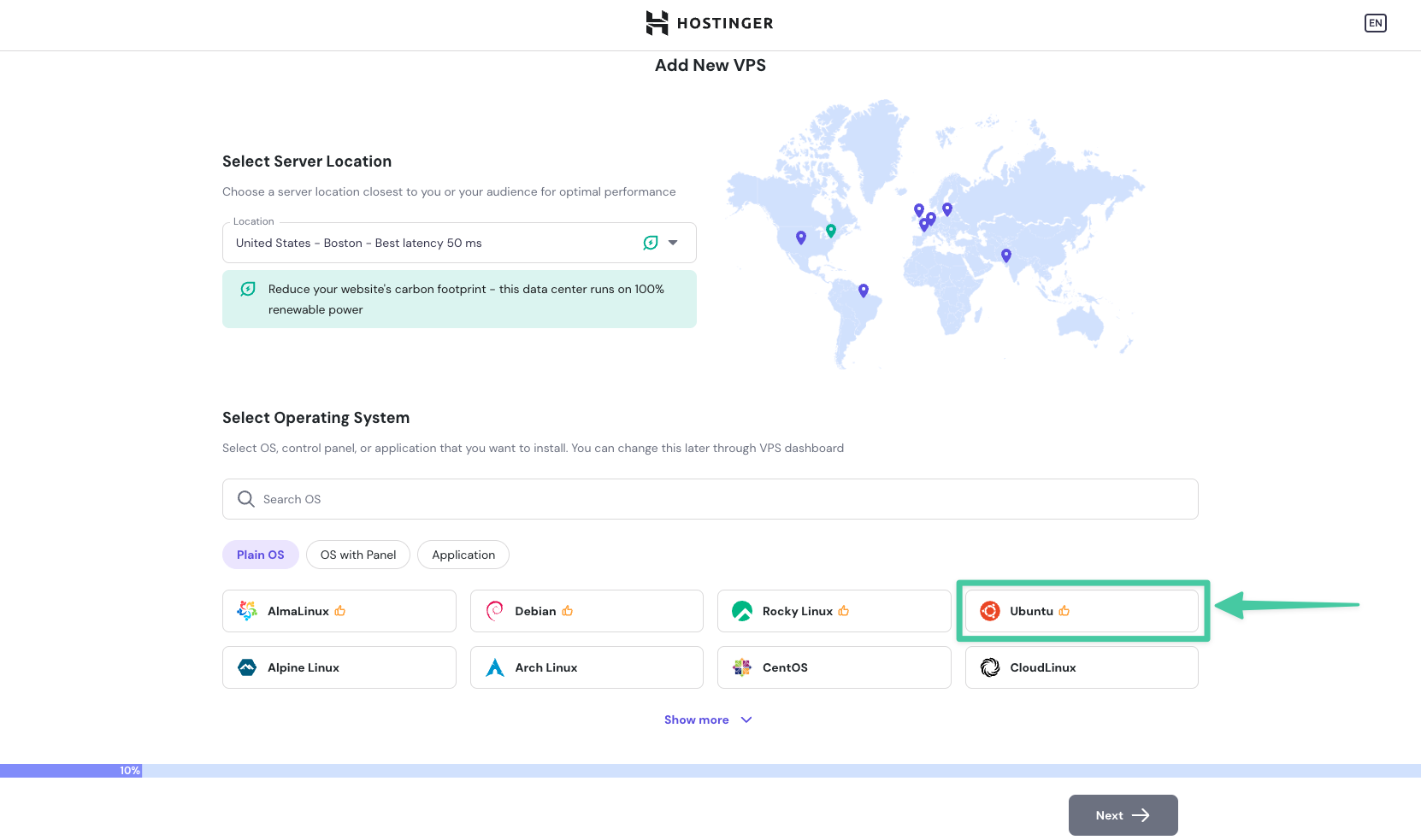The image size is (1421, 840).
Task: Click the arrow icon on the Next button
Action: (1141, 815)
